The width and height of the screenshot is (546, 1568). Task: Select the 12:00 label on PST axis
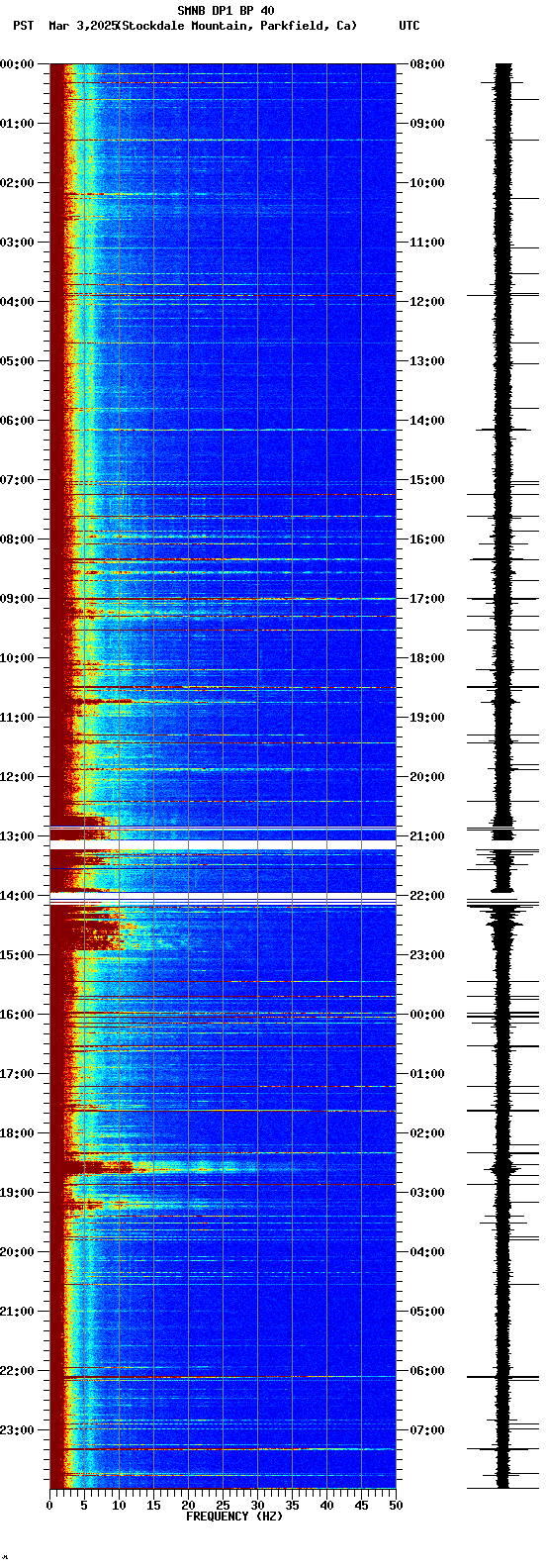point(17,777)
